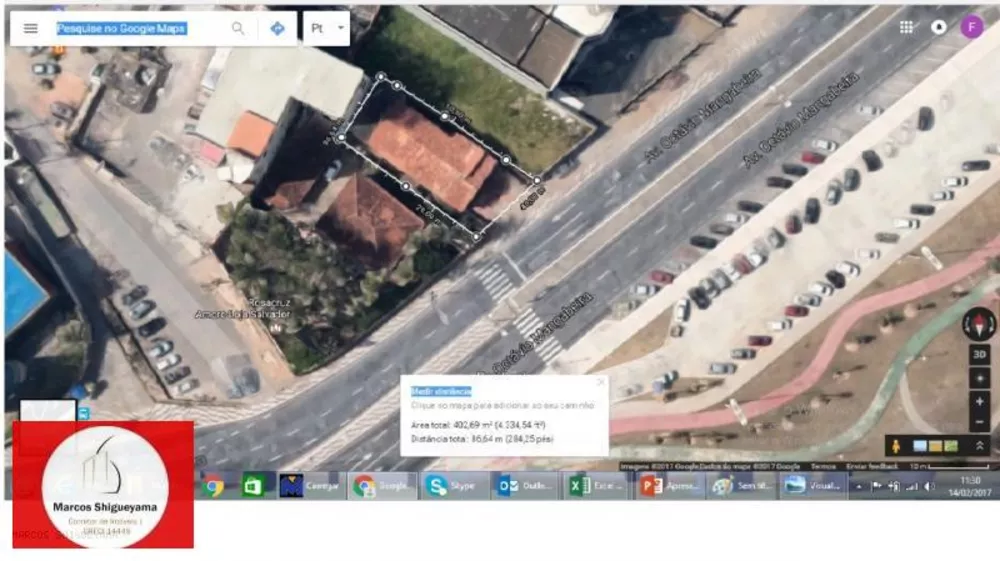This screenshot has height=561, width=1000.
Task: Zoom out using the minus button
Action: tap(980, 422)
